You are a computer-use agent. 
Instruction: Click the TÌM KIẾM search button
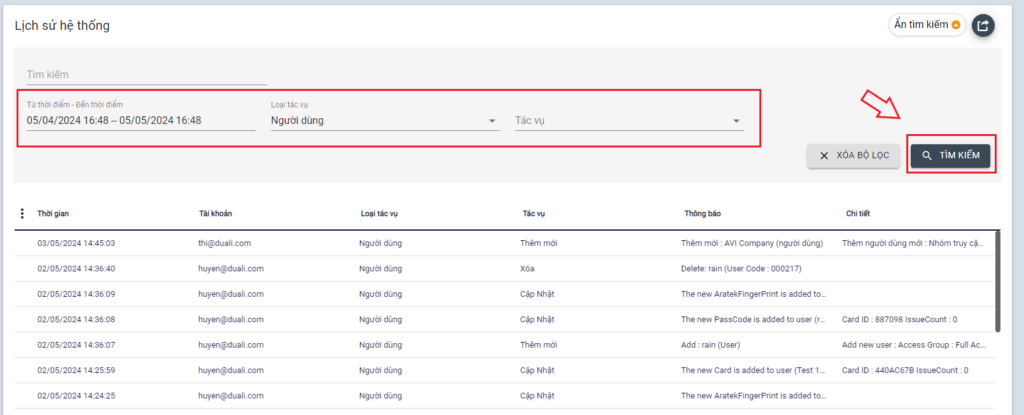[950, 155]
